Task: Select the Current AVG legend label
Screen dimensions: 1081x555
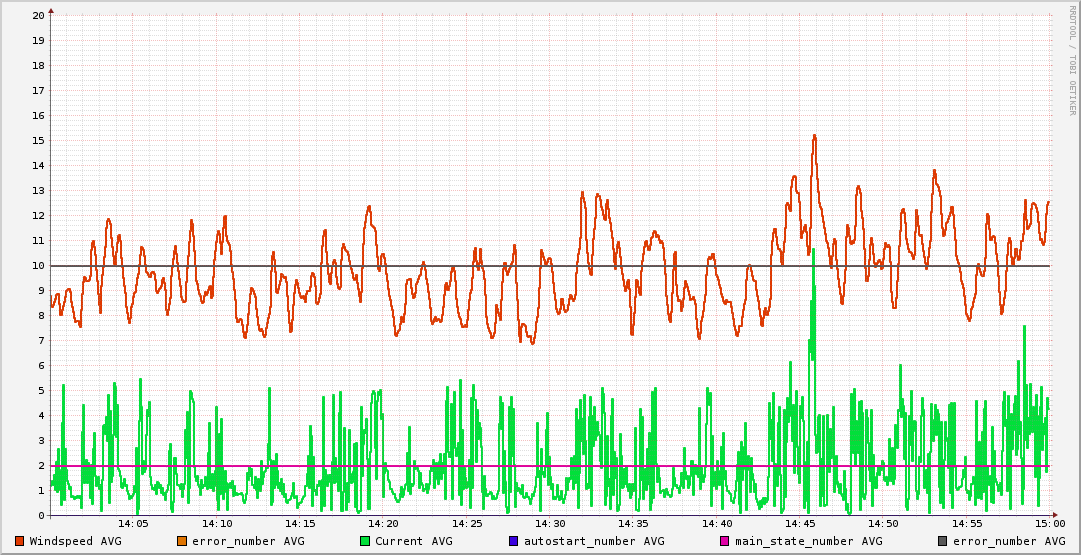Action: [413, 541]
